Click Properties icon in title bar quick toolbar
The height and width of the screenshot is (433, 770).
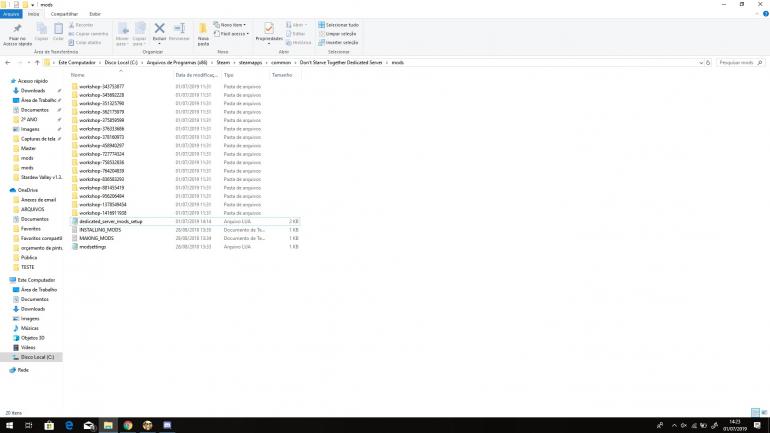pos(16,4)
